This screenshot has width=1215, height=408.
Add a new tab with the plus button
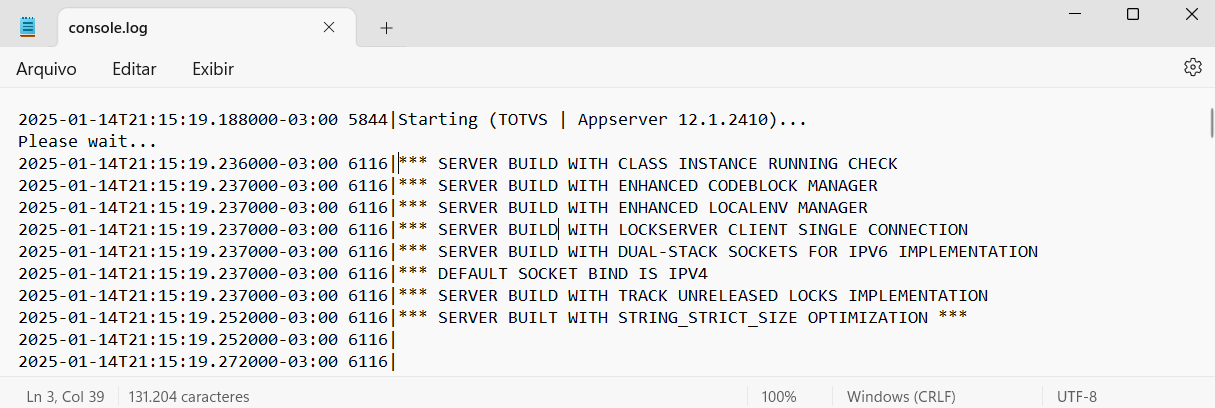pyautogui.click(x=386, y=28)
